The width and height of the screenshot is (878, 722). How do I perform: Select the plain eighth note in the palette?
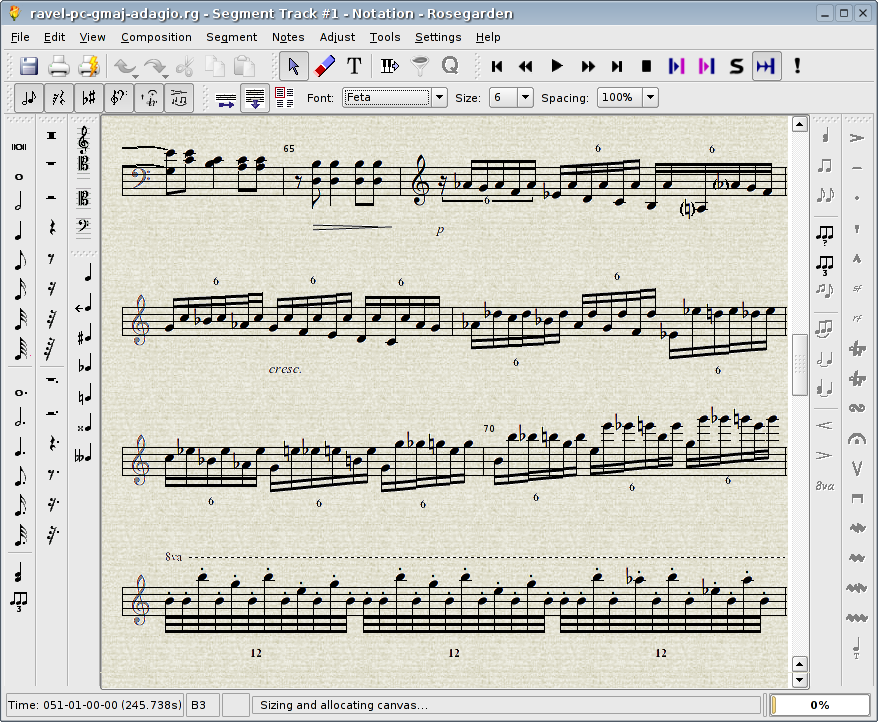[20, 260]
